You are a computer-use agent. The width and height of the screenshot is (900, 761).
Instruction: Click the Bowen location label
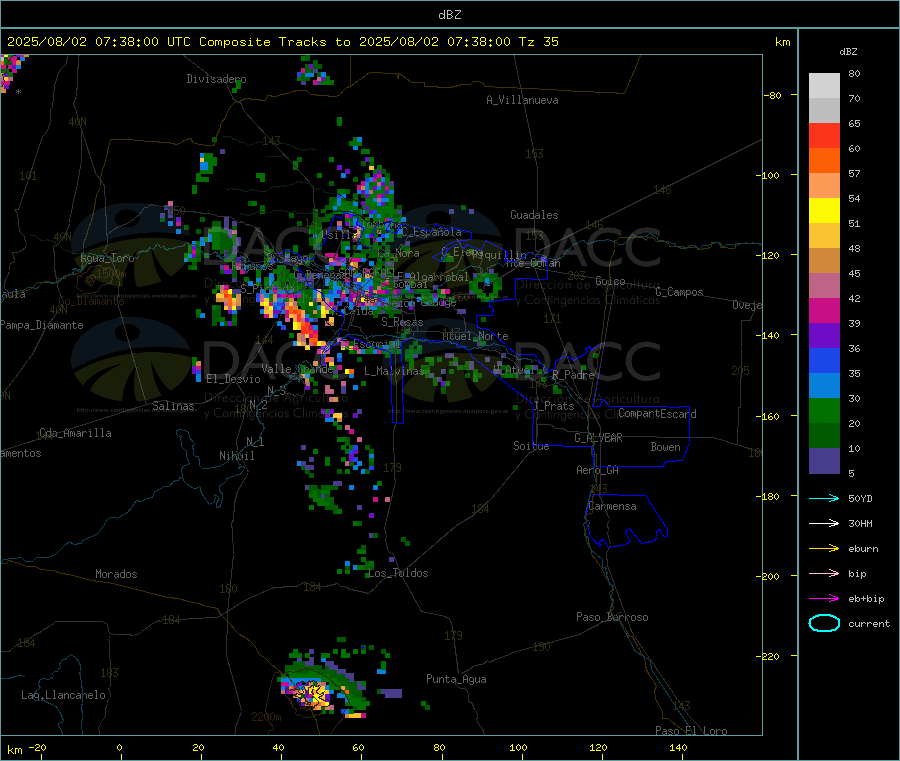tap(665, 447)
